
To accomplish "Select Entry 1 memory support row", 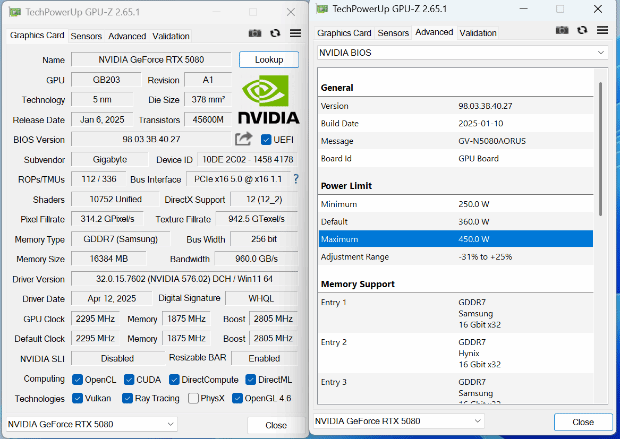I will [456, 313].
